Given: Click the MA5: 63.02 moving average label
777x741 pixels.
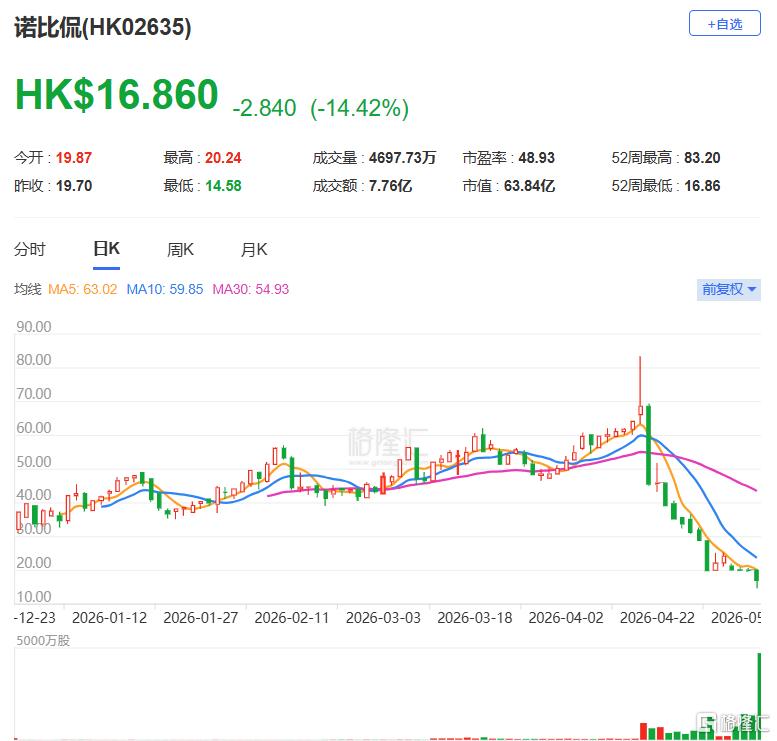Looking at the screenshot, I should 82,289.
